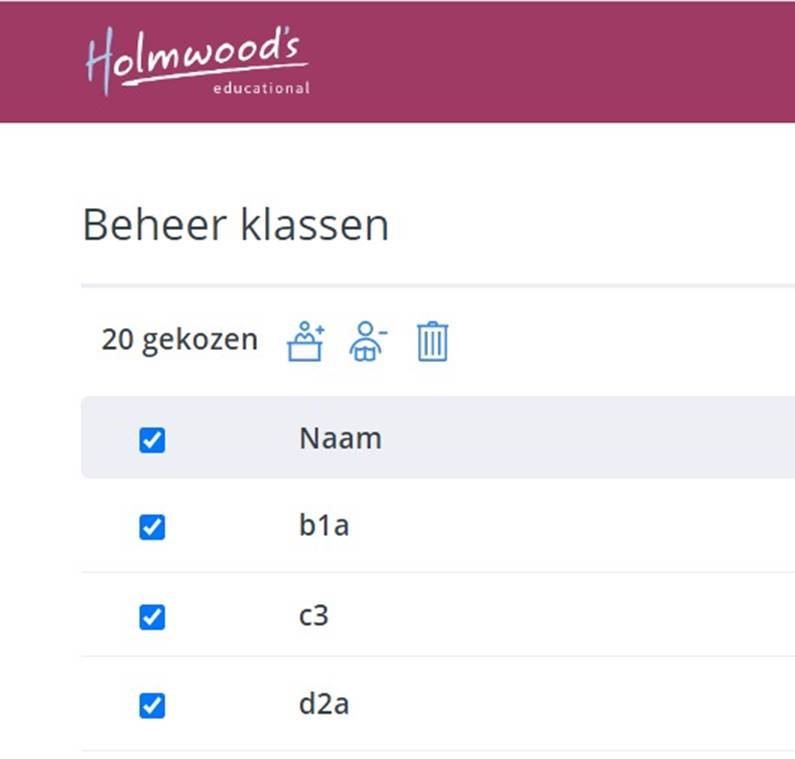Click the Holmwood's logo

(x=197, y=62)
